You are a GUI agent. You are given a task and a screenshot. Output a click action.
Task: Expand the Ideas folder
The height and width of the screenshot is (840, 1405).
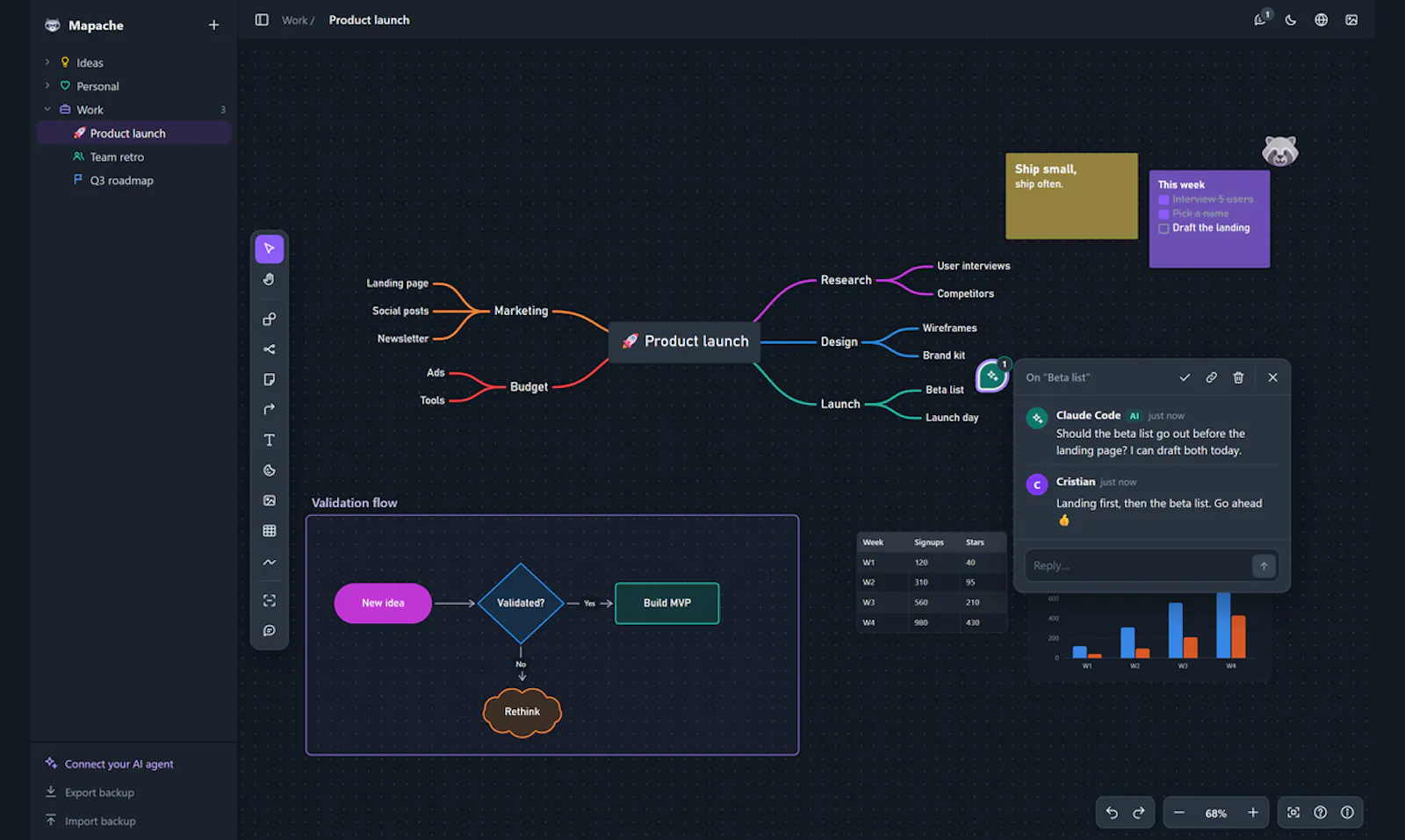click(x=47, y=62)
